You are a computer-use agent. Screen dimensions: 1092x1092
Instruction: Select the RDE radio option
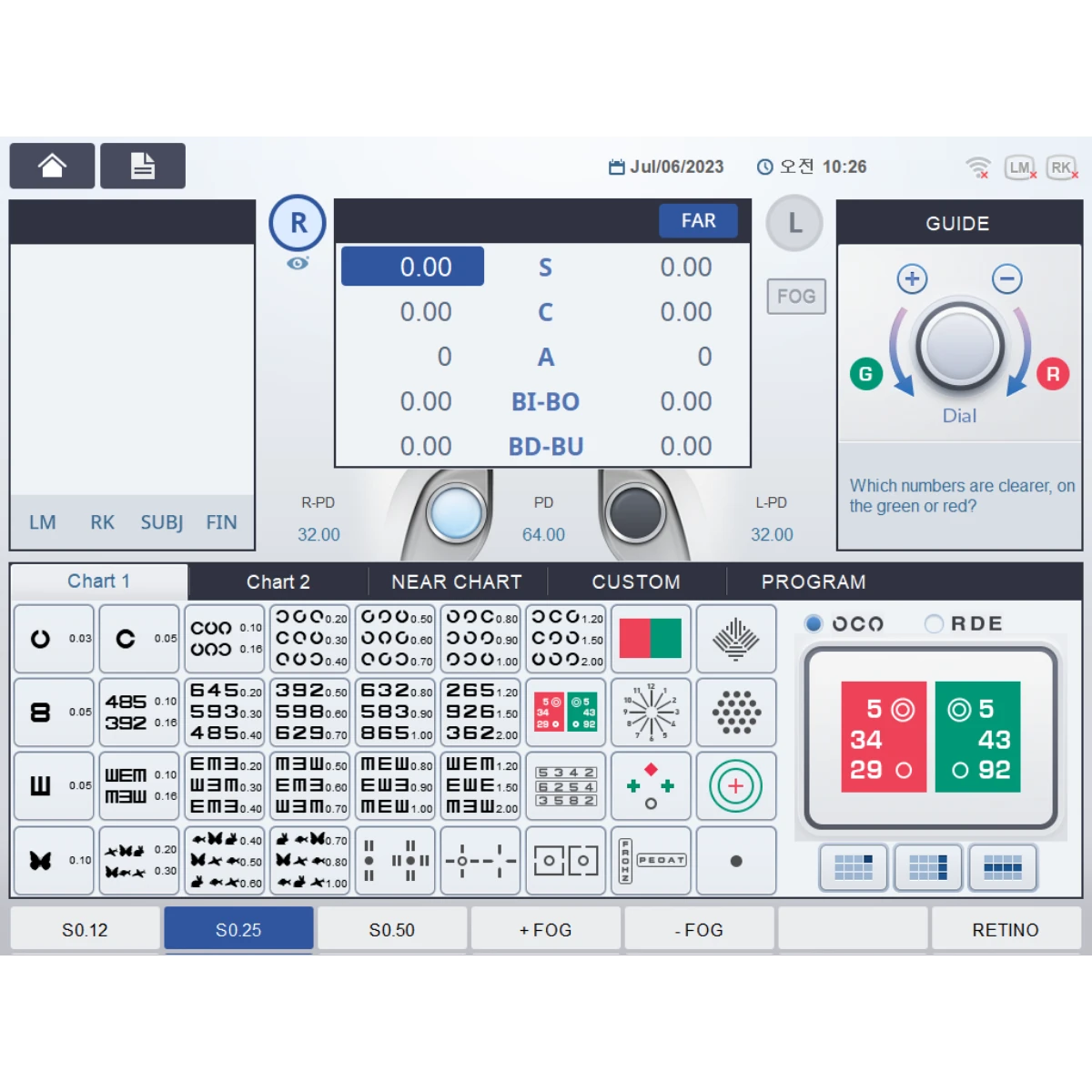[934, 623]
